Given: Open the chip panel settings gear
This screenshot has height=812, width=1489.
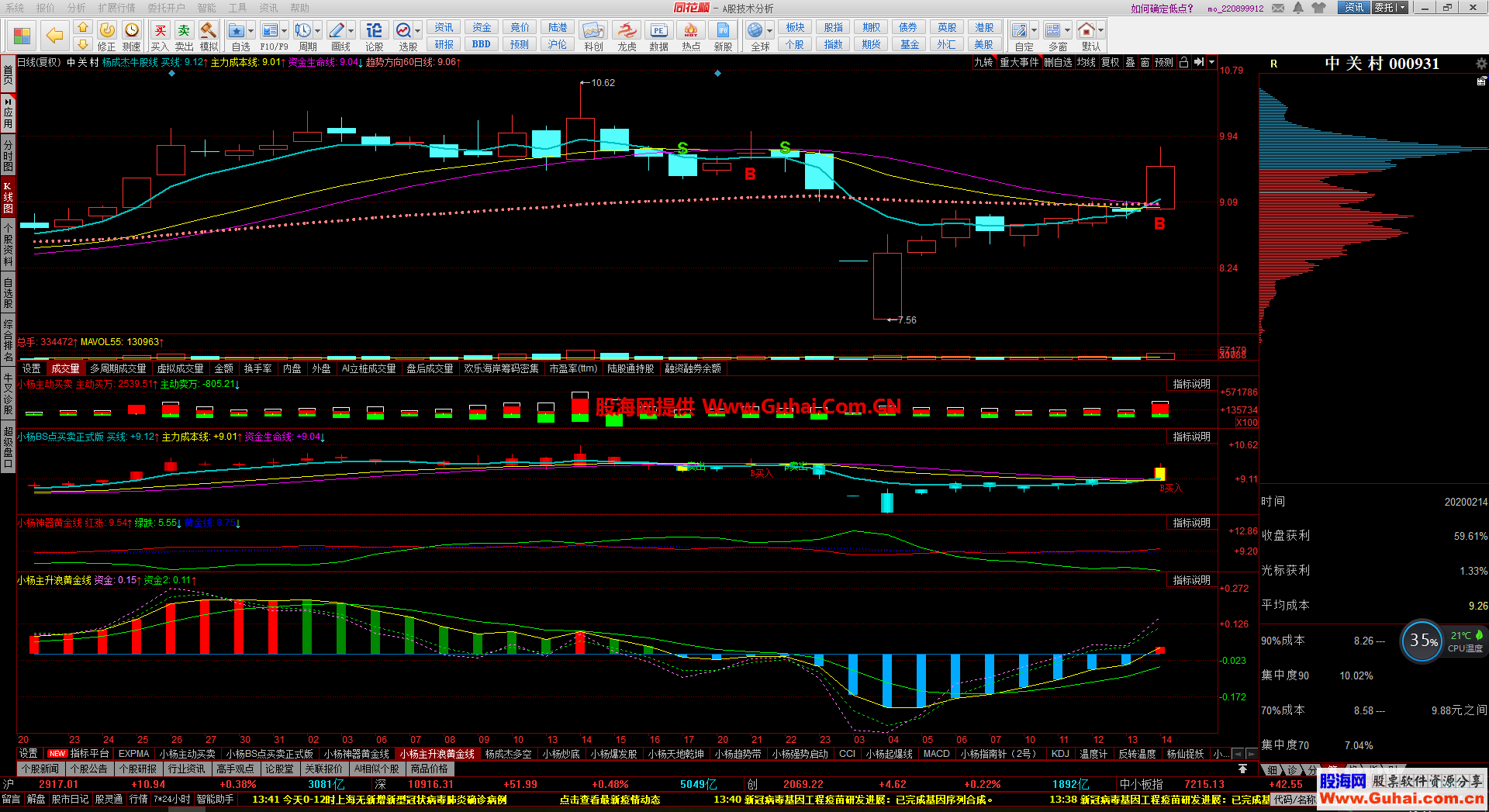Looking at the screenshot, I should click(1481, 64).
